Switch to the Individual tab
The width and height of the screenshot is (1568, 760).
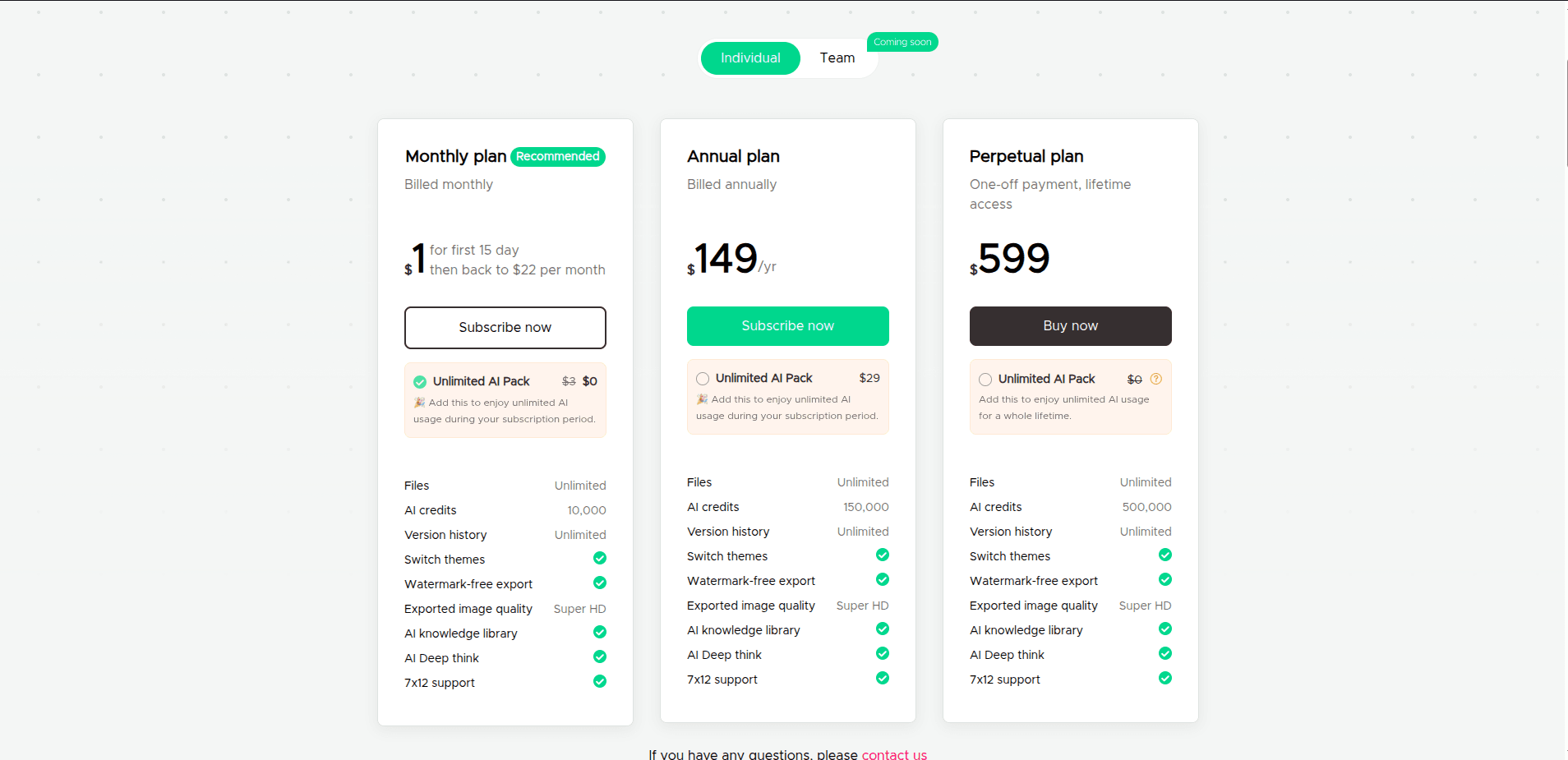(750, 58)
